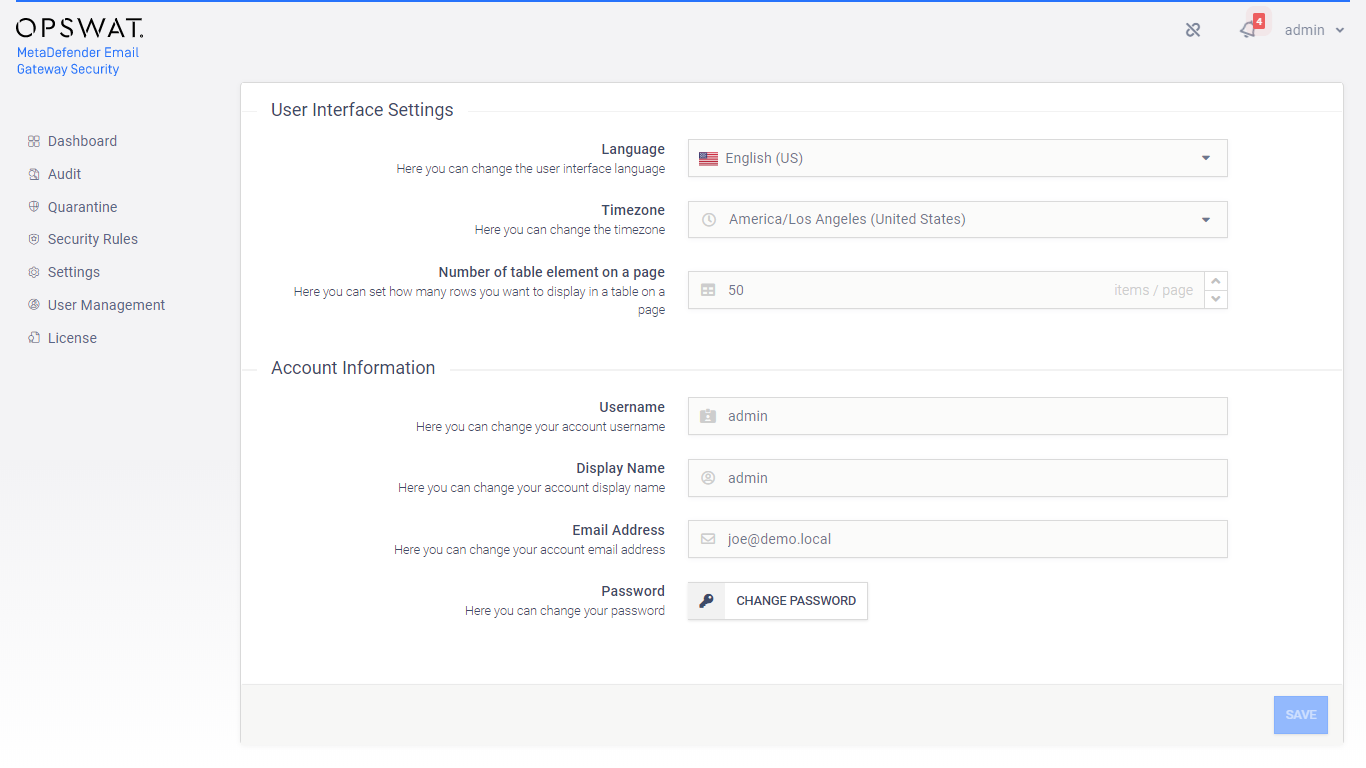1366x768 pixels.
Task: Click the broken link connection icon
Action: pos(1193,30)
